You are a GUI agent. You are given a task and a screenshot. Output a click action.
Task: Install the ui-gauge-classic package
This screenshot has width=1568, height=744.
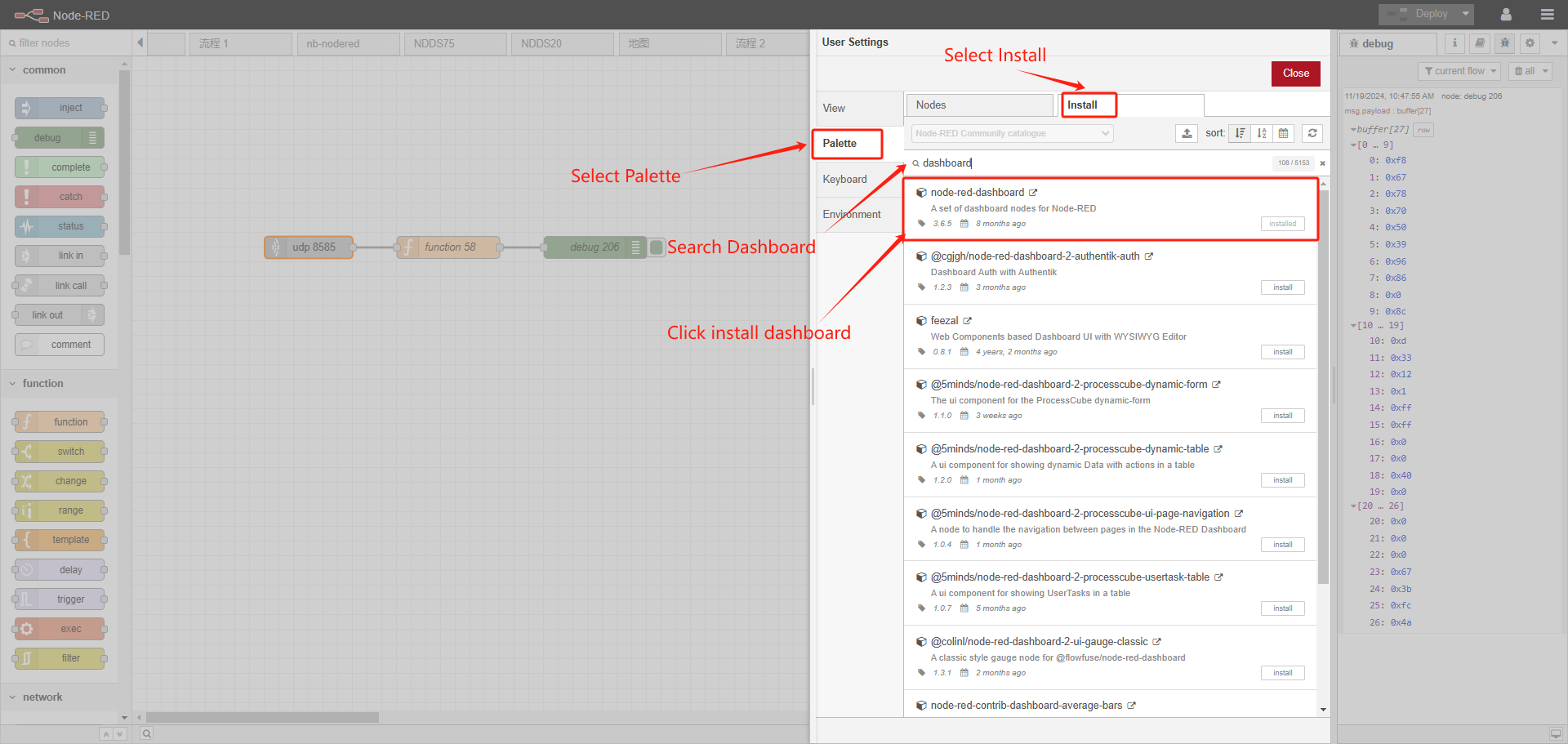coord(1282,673)
